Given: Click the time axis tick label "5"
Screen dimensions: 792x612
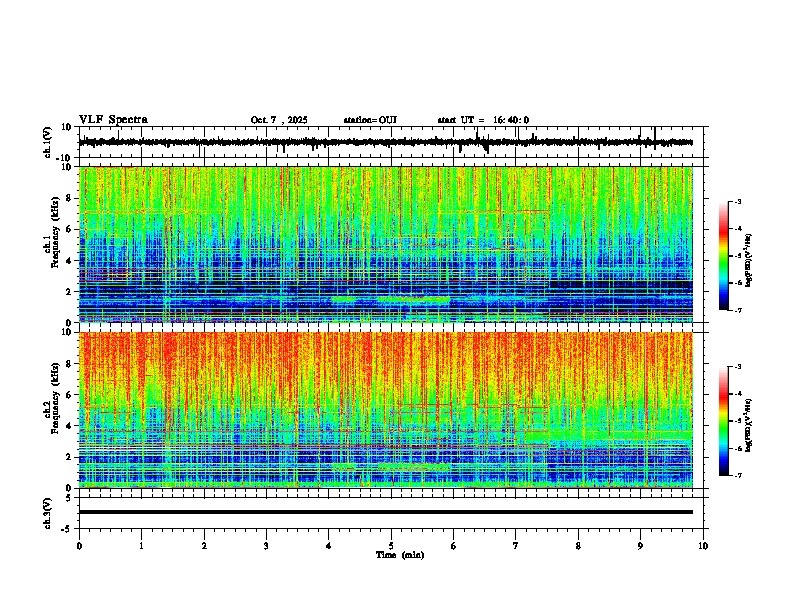Looking at the screenshot, I should click(391, 546).
